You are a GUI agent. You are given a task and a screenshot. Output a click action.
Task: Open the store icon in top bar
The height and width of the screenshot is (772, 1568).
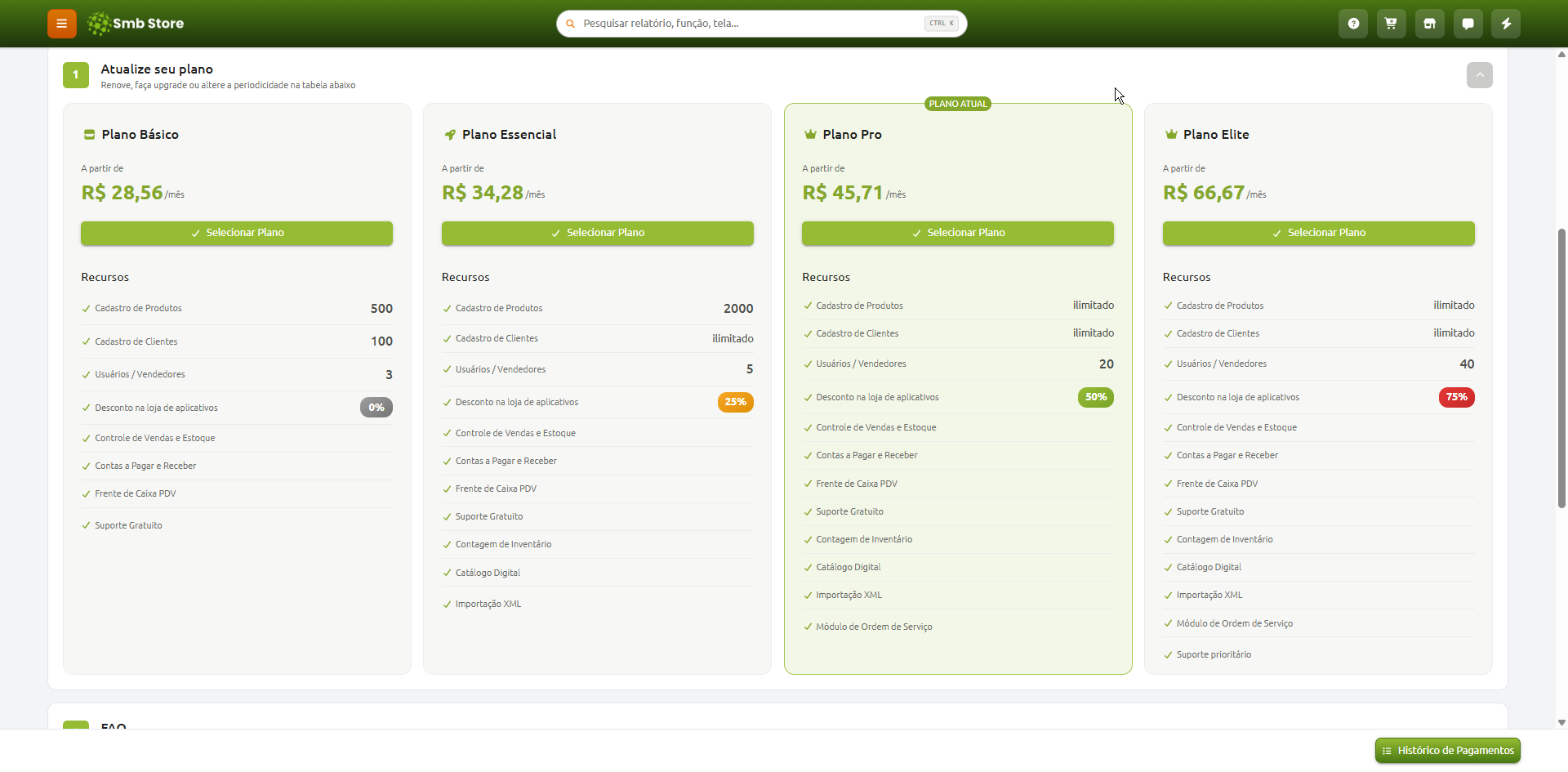click(1429, 24)
